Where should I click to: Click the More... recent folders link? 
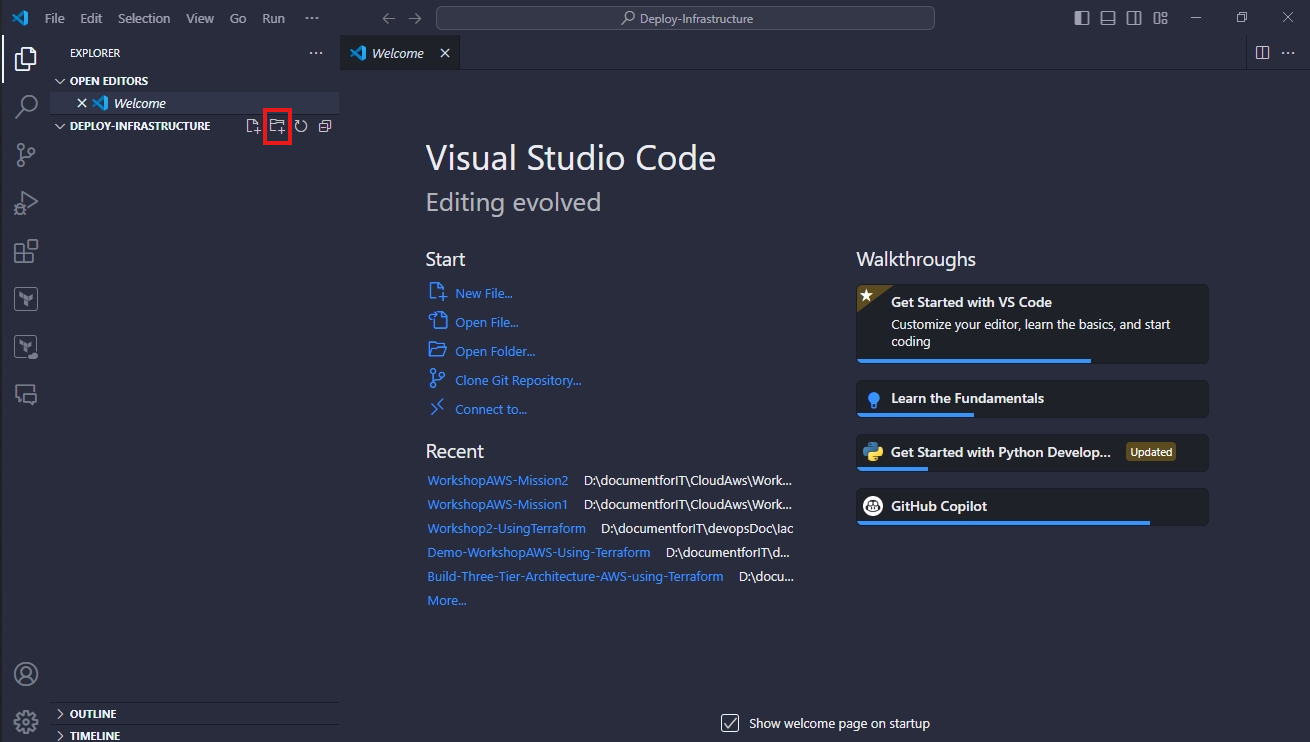pos(447,600)
